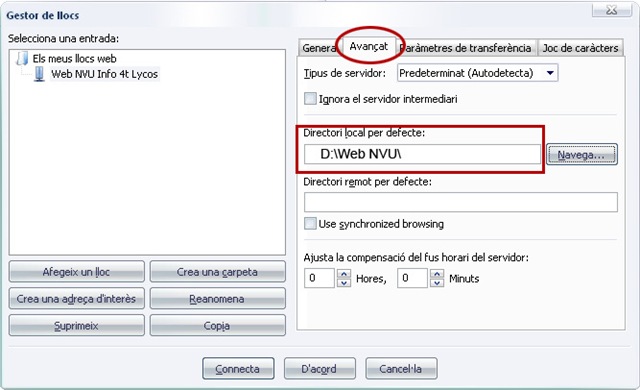Decrease the Hores timezone offset
The width and height of the screenshot is (640, 390).
(x=344, y=283)
